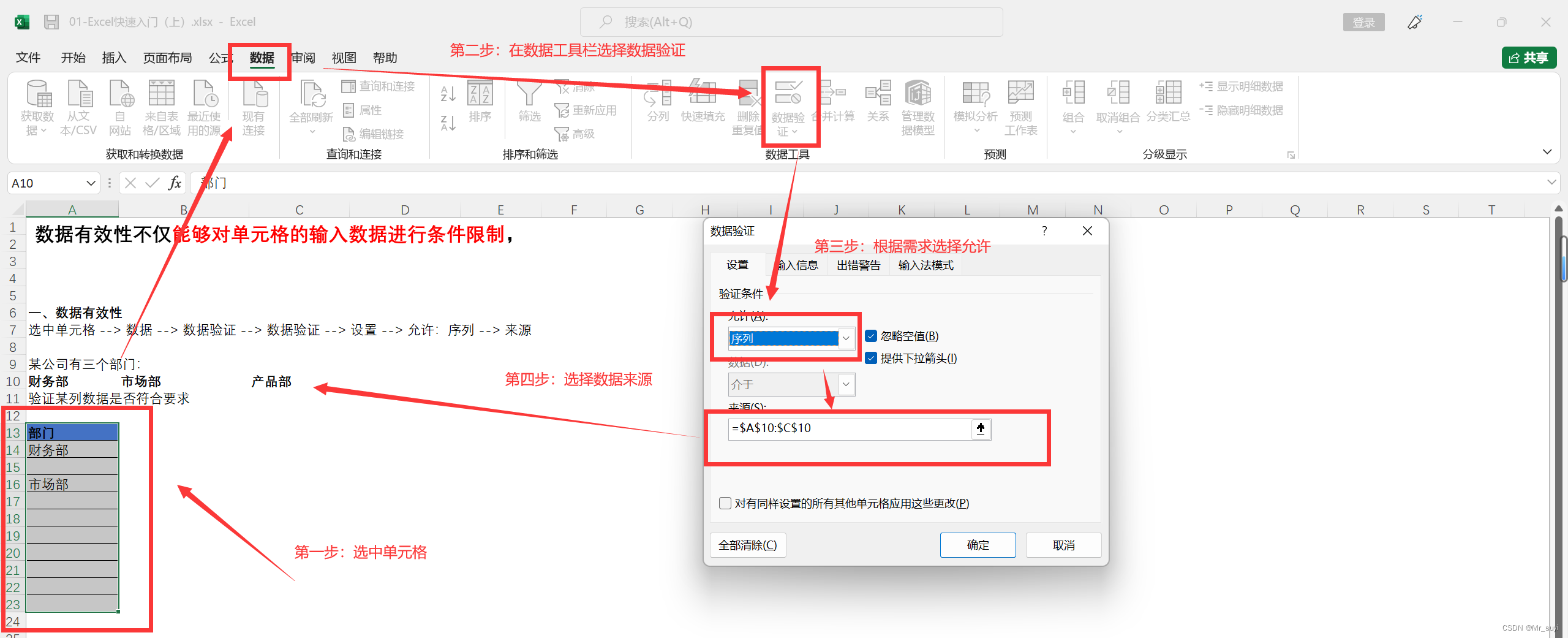Check apply changes to other cells (对有同样设置...)
Viewport: 1568px width, 638px height.
tap(725, 503)
